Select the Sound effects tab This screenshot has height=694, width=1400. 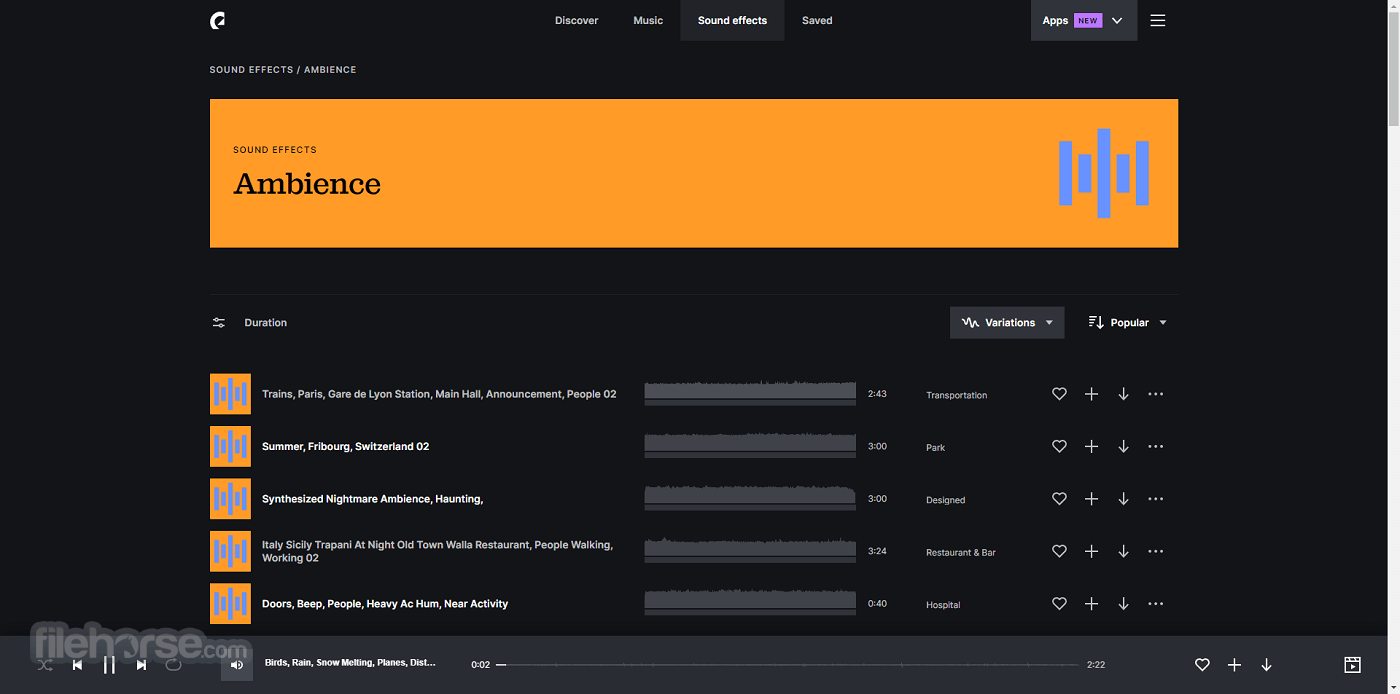point(732,20)
